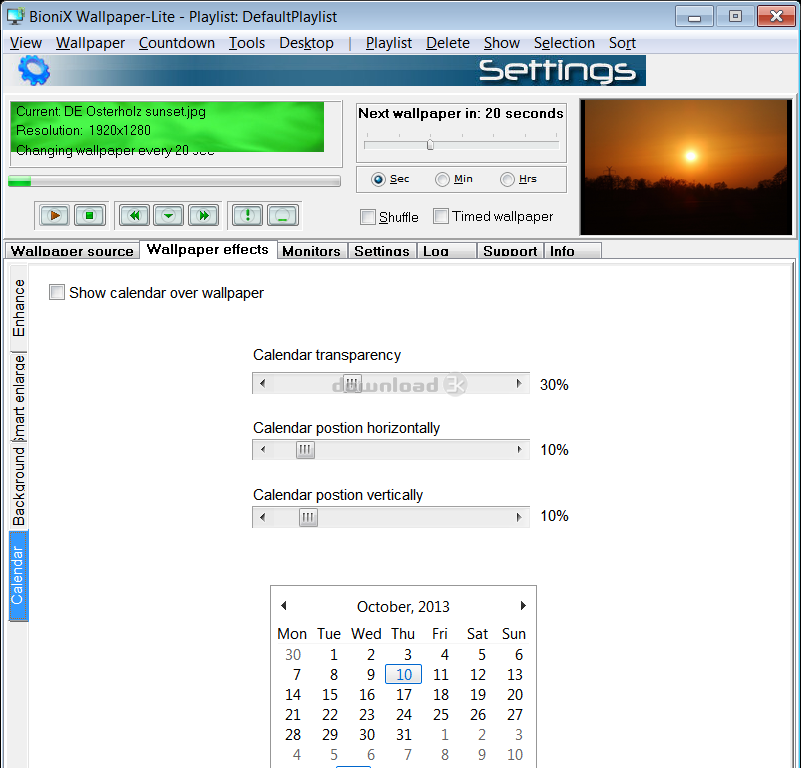Click the green current wallpaper info panel
The height and width of the screenshot is (768, 801).
click(x=167, y=127)
